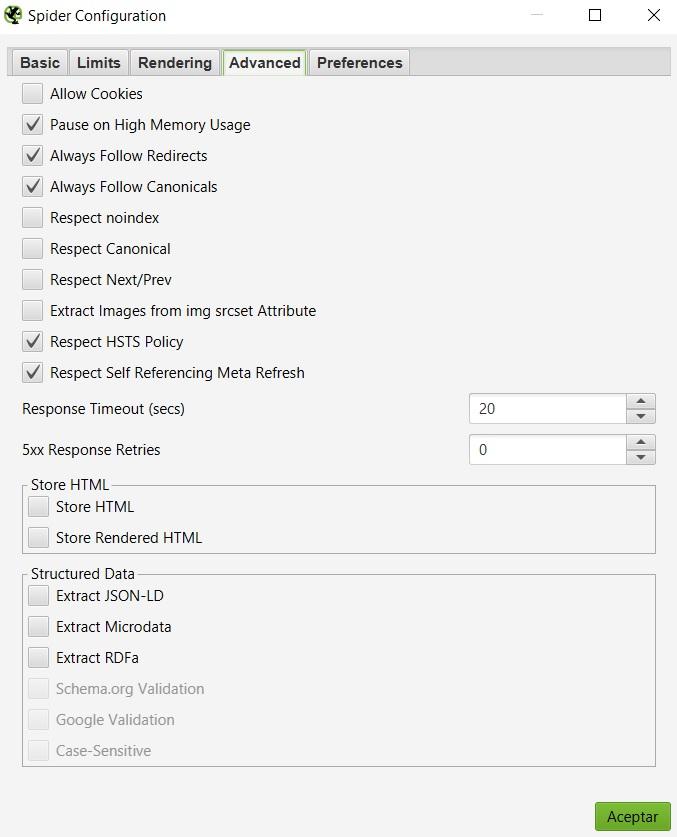
Task: Click the Response Timeout value field
Action: (x=548, y=409)
